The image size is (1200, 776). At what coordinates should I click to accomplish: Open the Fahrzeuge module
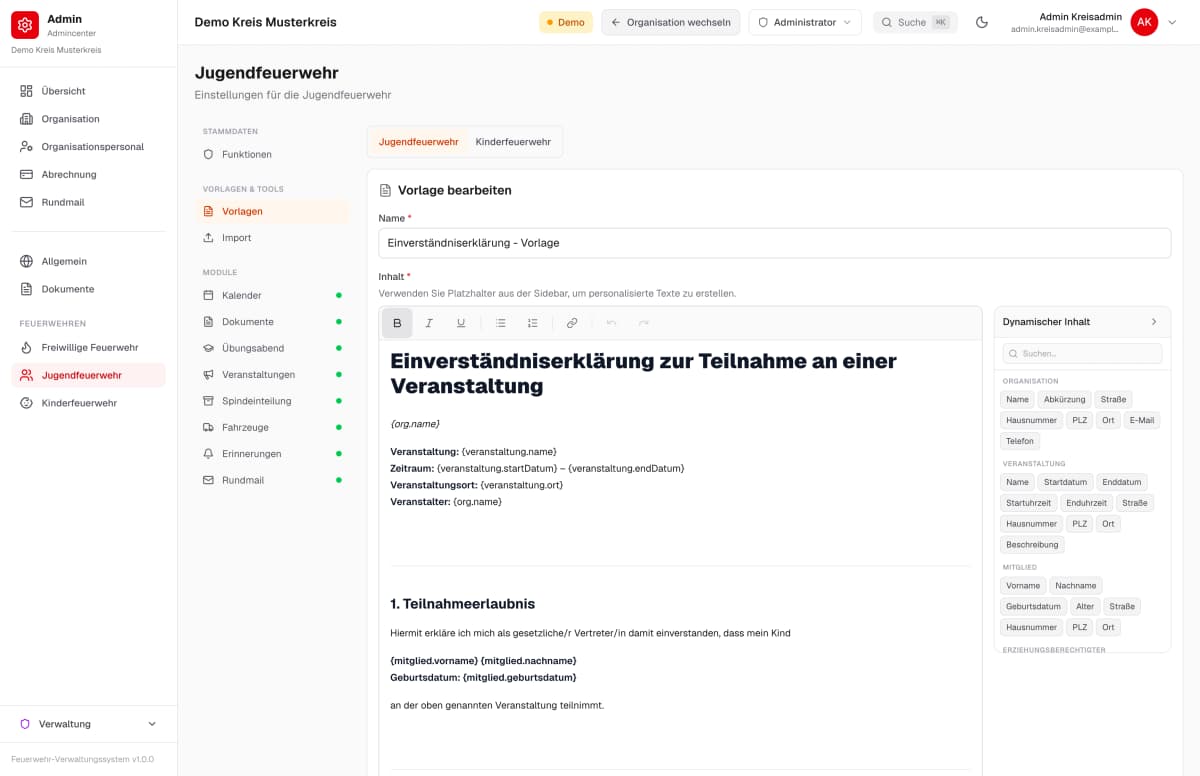coord(272,427)
